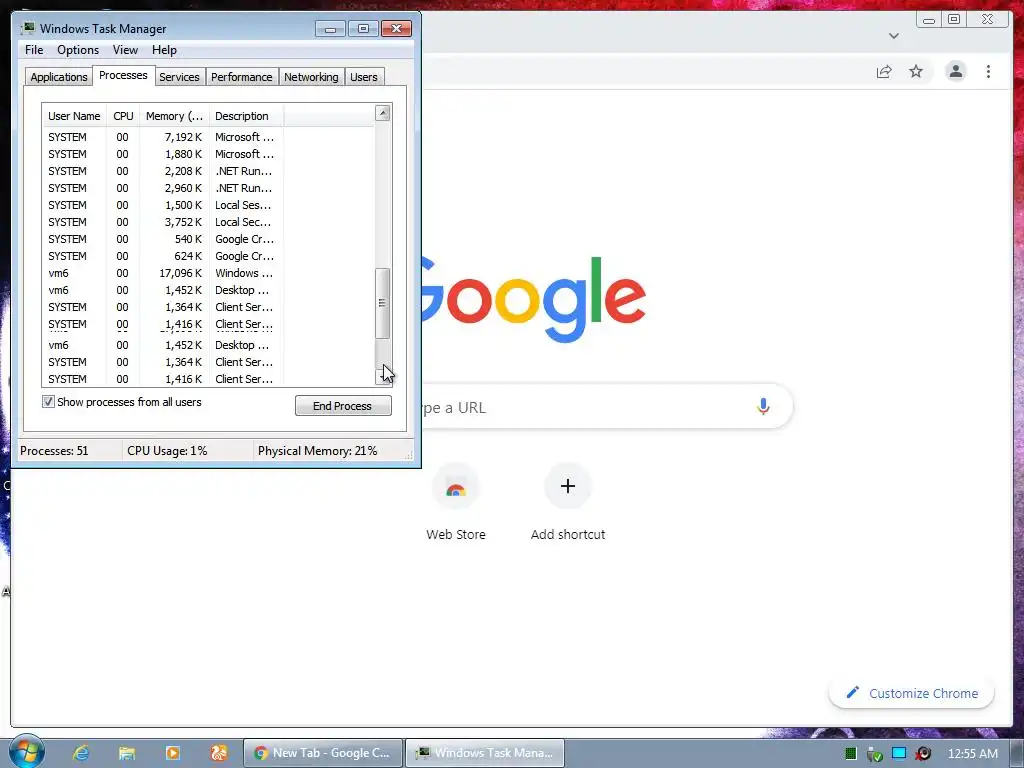Select the .NET Run row with 2,960 K
The width and height of the screenshot is (1024, 768).
click(208, 188)
